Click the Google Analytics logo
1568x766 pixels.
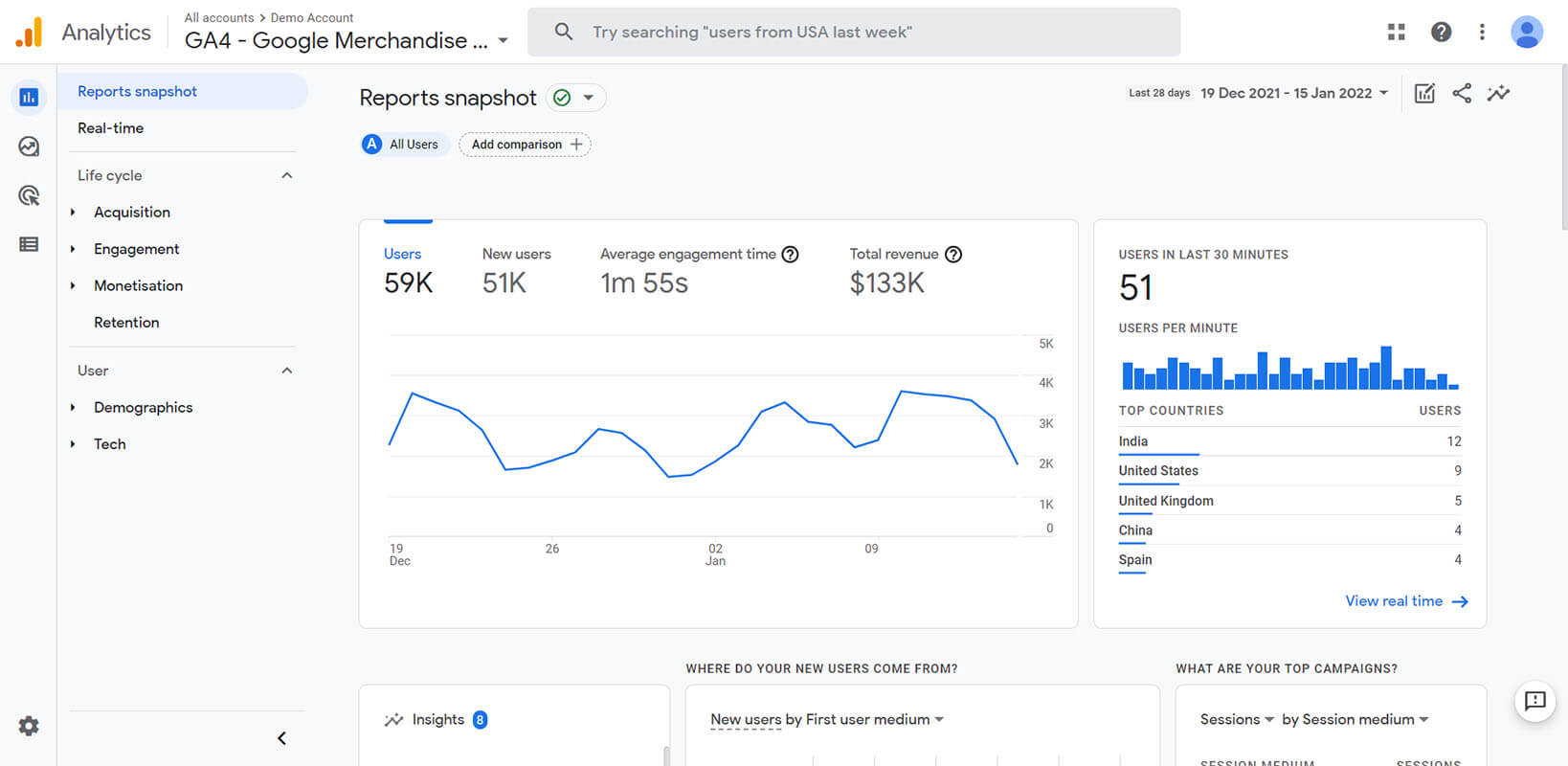coord(29,32)
